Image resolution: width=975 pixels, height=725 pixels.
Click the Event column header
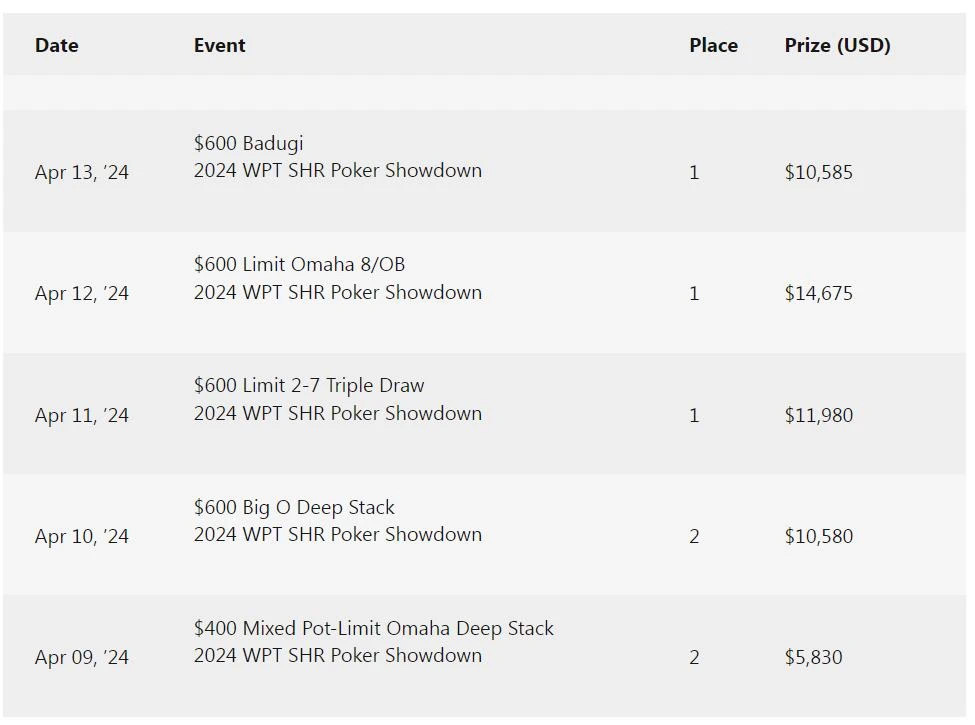pos(219,45)
